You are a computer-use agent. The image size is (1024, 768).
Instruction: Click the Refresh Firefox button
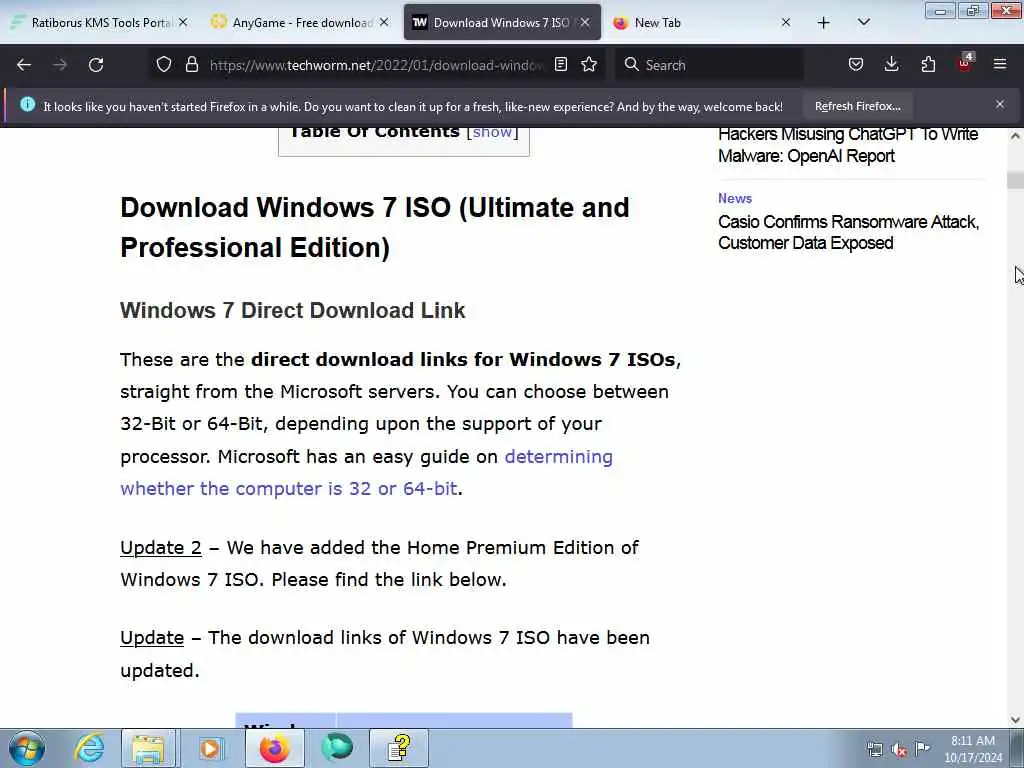coord(857,106)
